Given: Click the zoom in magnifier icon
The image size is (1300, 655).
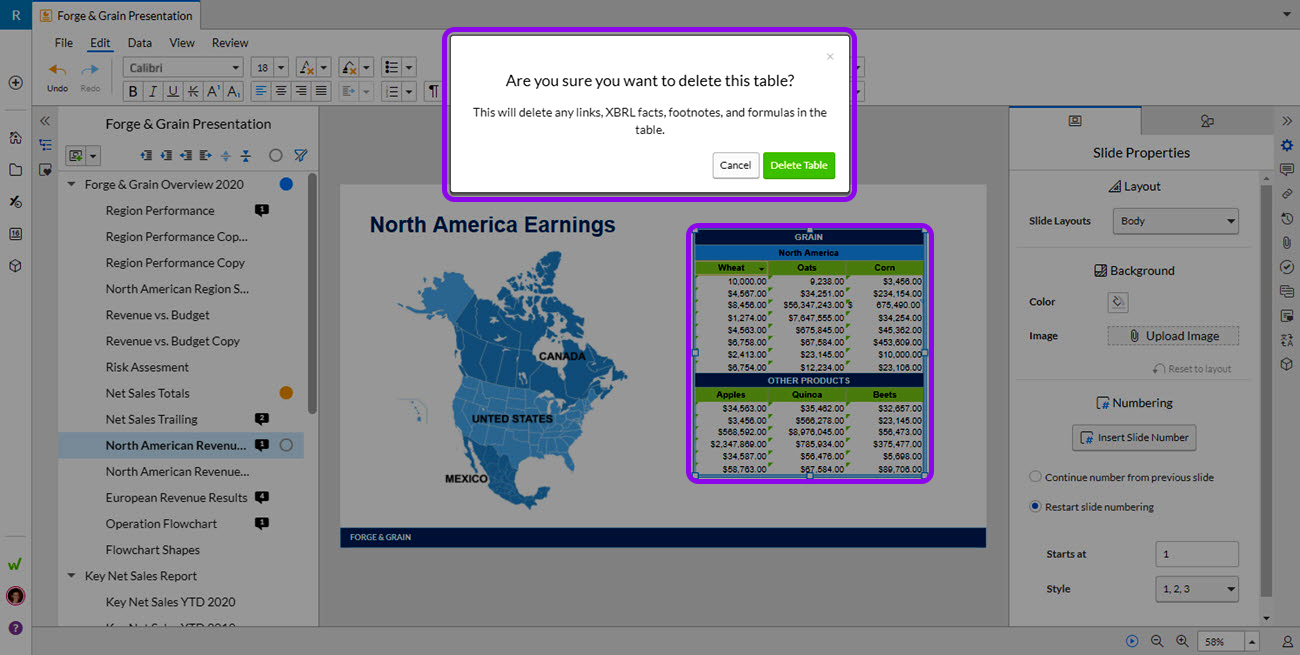Looking at the screenshot, I should tap(1181, 641).
